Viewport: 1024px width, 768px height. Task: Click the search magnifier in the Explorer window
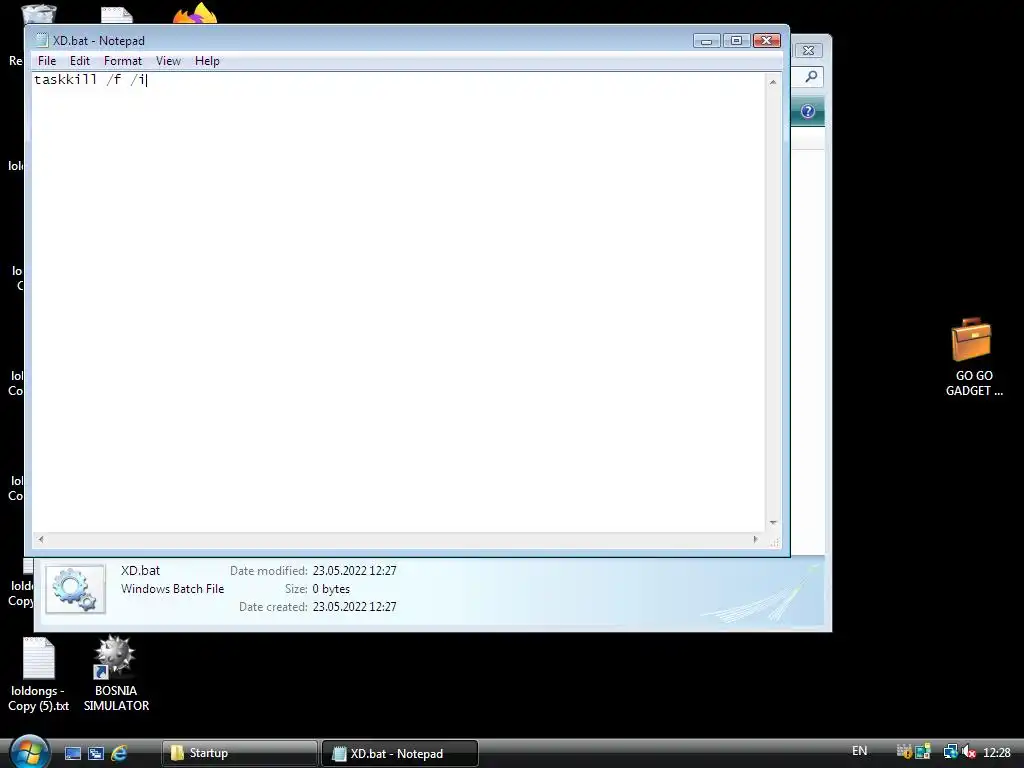(810, 77)
